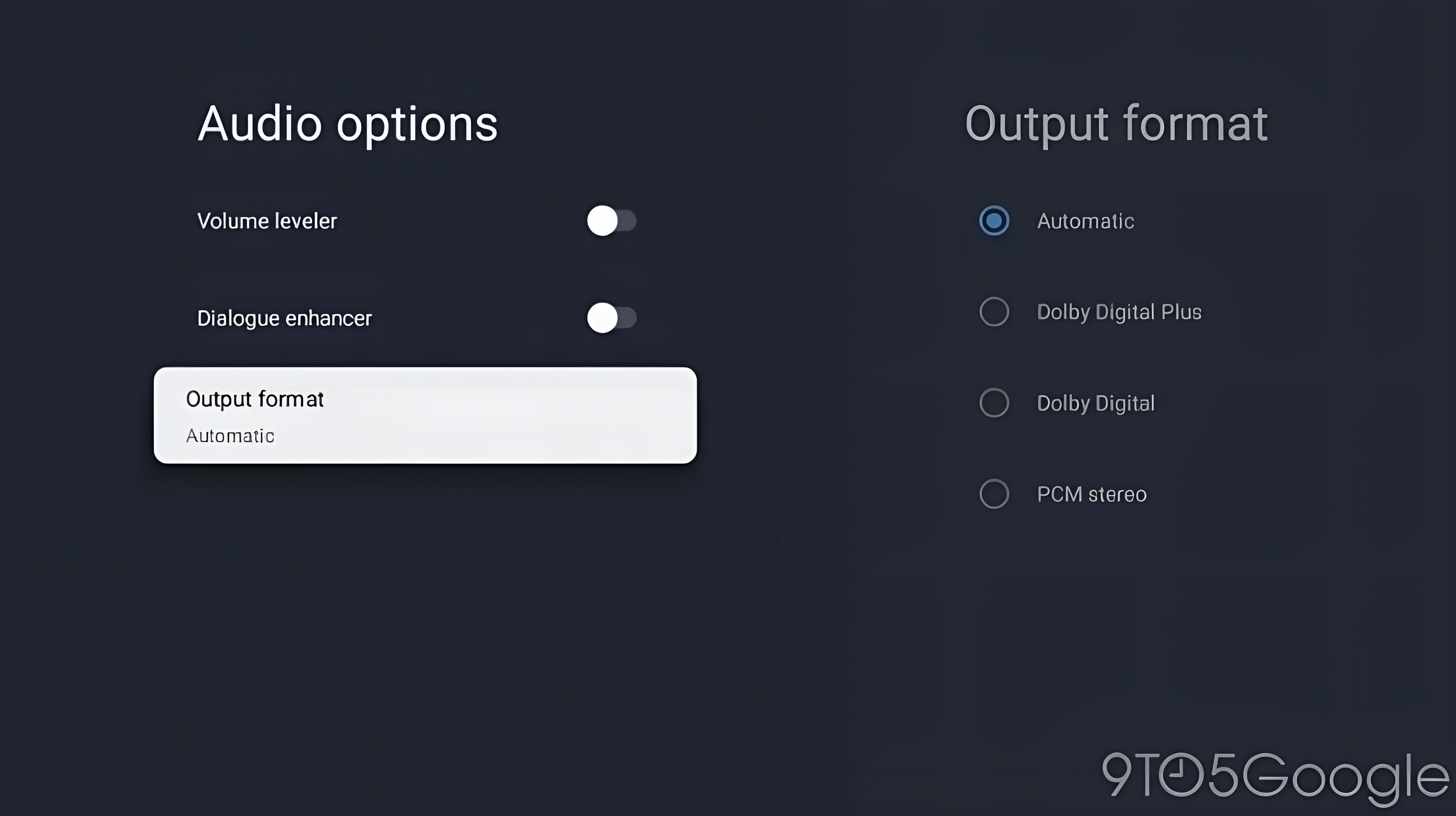Click the Automatic label text
Viewport: 1456px width, 816px height.
pyautogui.click(x=1085, y=220)
